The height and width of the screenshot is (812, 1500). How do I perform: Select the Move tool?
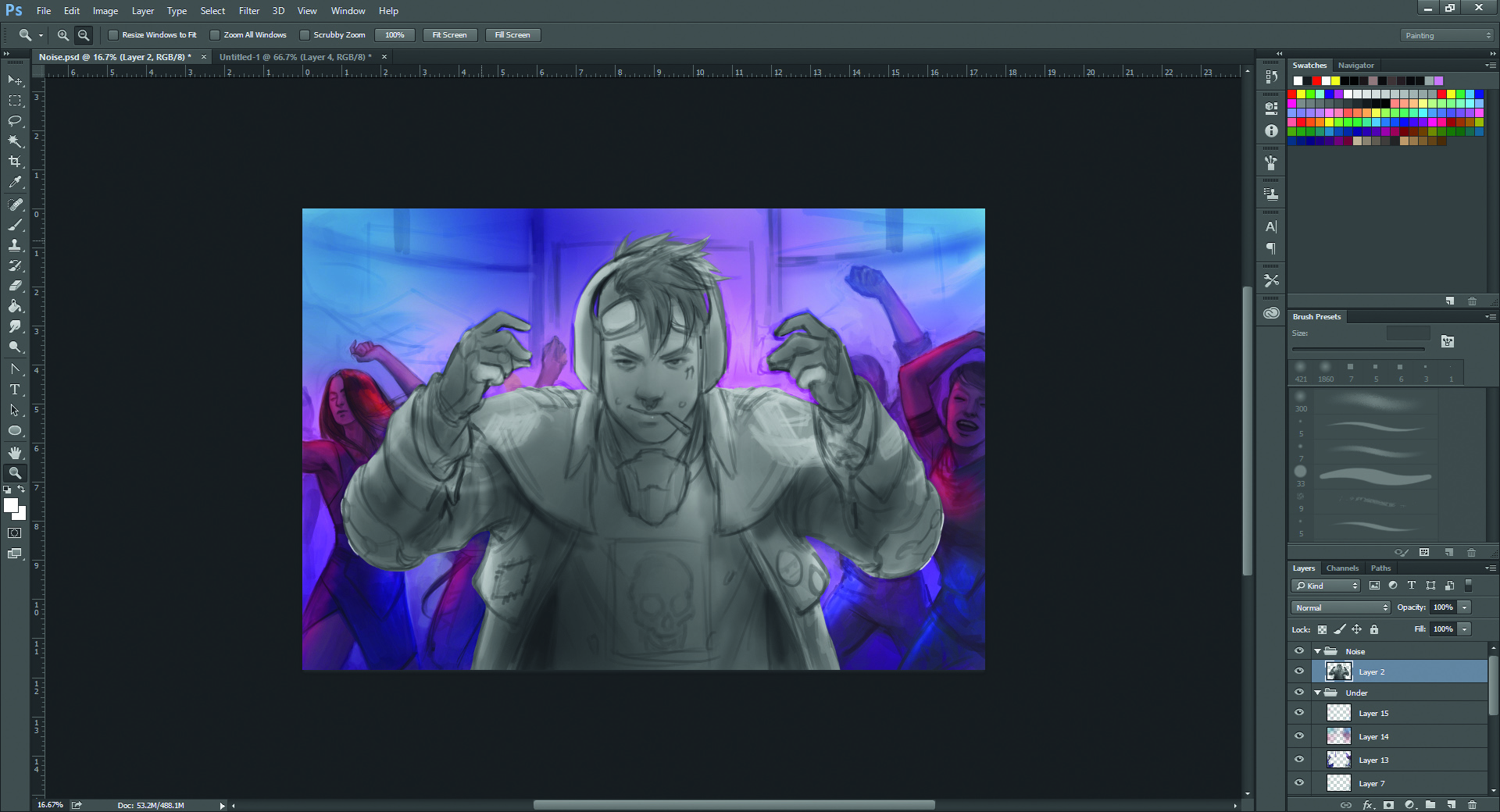click(x=15, y=80)
